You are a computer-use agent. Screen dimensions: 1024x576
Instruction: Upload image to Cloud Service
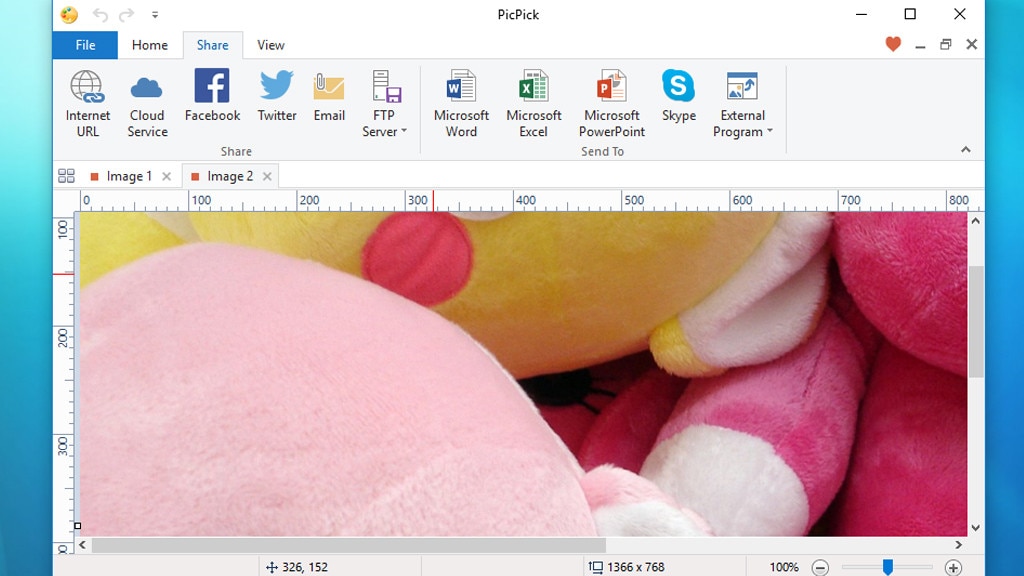(x=147, y=104)
